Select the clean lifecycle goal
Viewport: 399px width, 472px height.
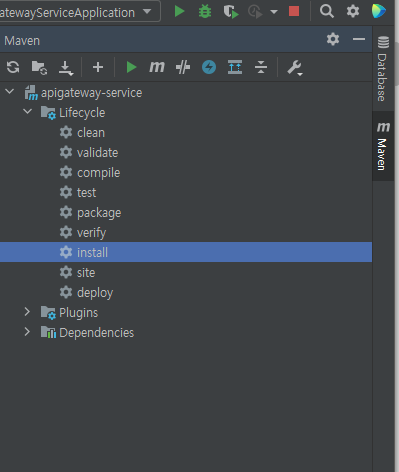[x=91, y=133]
